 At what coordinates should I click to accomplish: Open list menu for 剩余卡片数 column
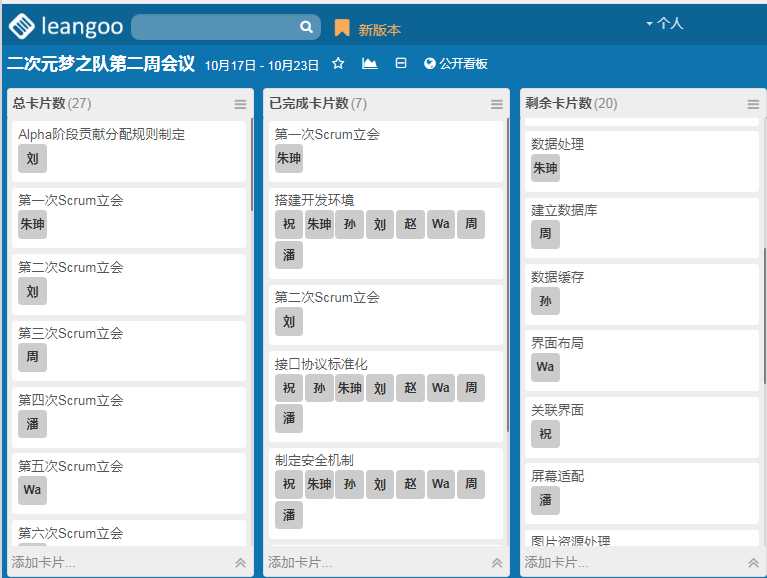[753, 104]
